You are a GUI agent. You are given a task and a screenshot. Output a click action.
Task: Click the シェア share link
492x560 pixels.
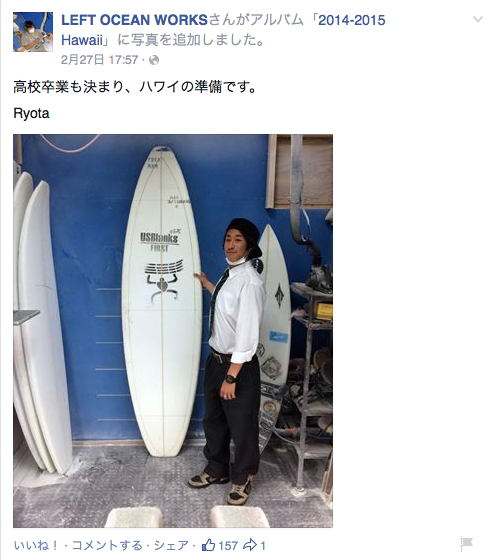171,545
